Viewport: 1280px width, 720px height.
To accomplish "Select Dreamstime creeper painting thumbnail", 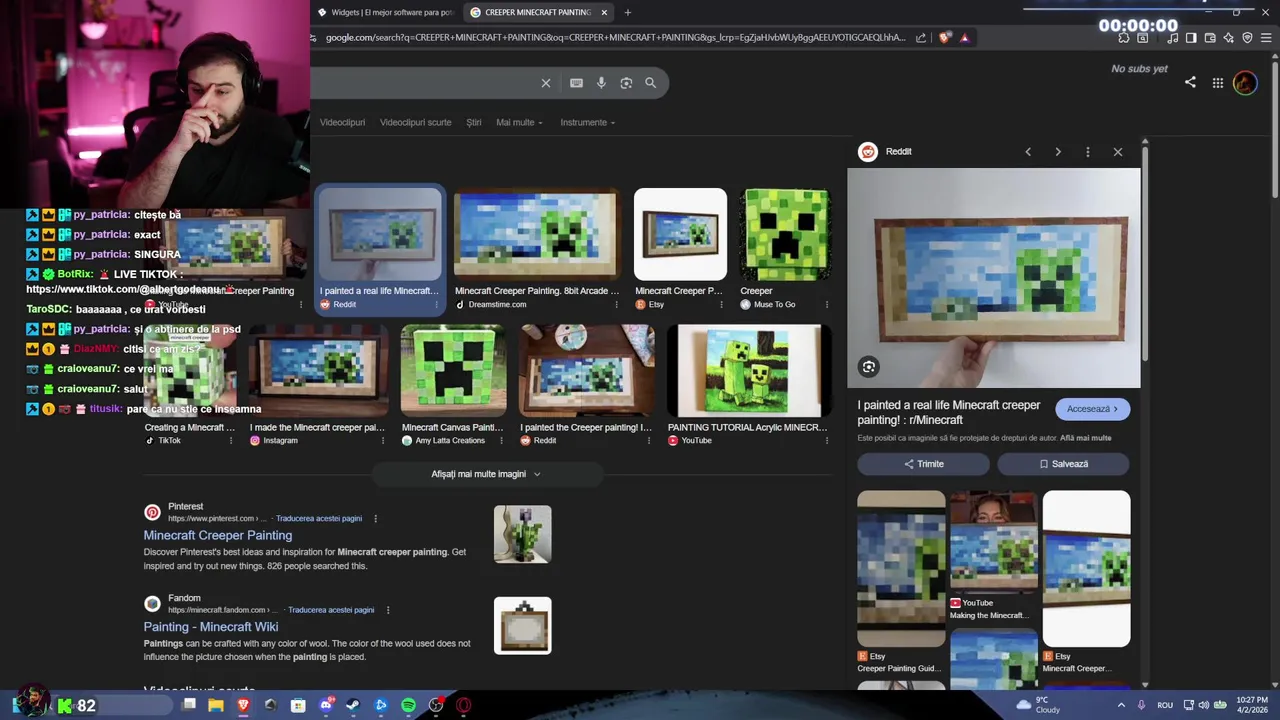I will tap(537, 234).
